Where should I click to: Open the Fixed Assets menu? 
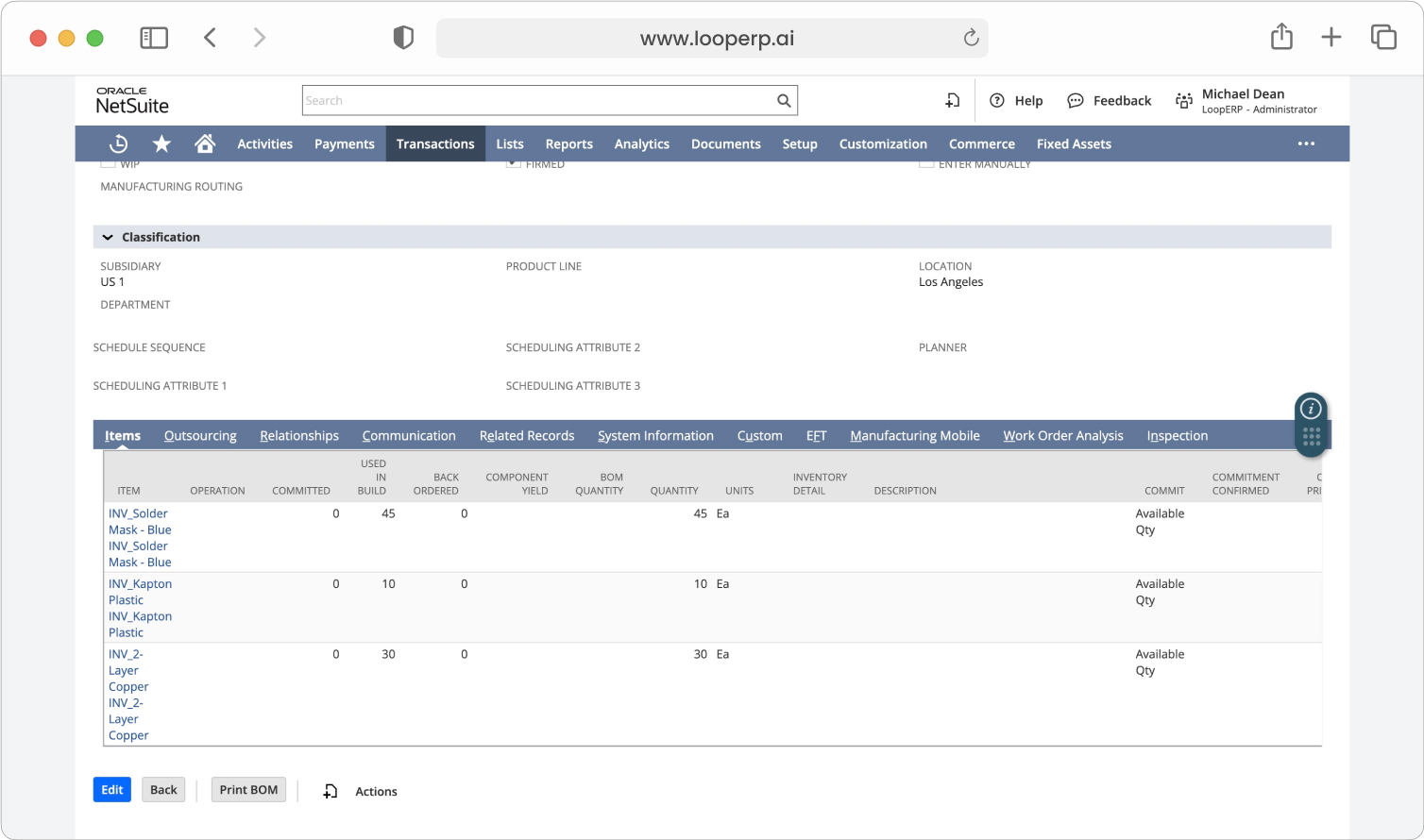1074,143
